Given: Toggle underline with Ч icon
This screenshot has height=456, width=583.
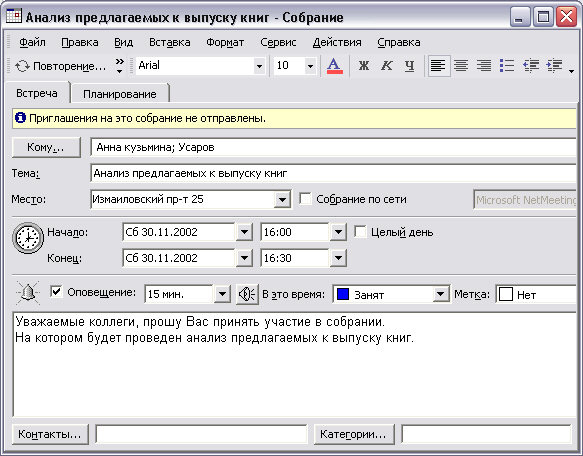Looking at the screenshot, I should click(x=409, y=66).
